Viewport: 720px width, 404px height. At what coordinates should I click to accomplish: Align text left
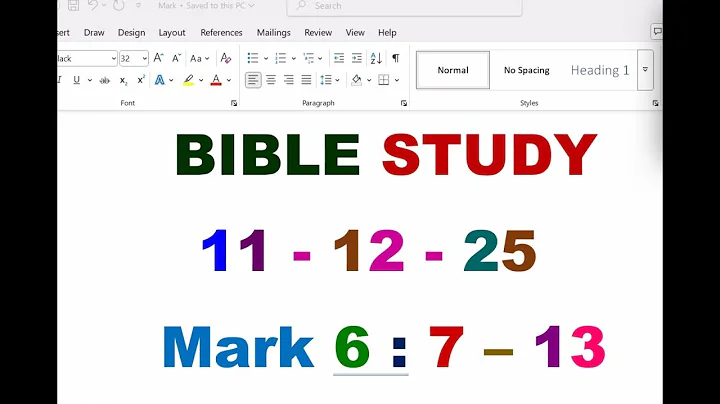point(253,80)
